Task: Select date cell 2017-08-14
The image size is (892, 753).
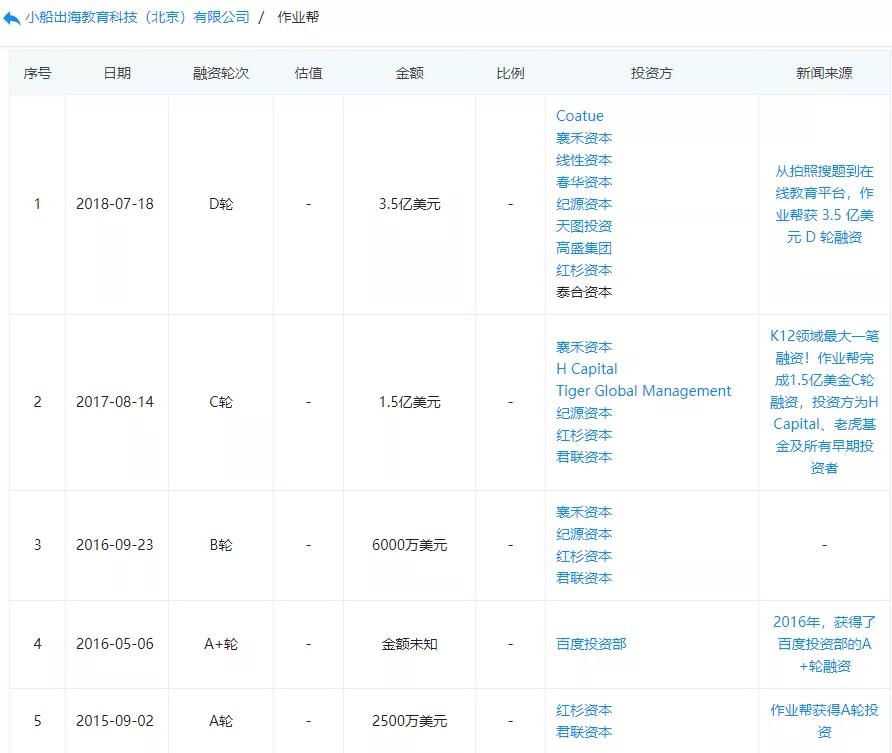Action: (115, 402)
